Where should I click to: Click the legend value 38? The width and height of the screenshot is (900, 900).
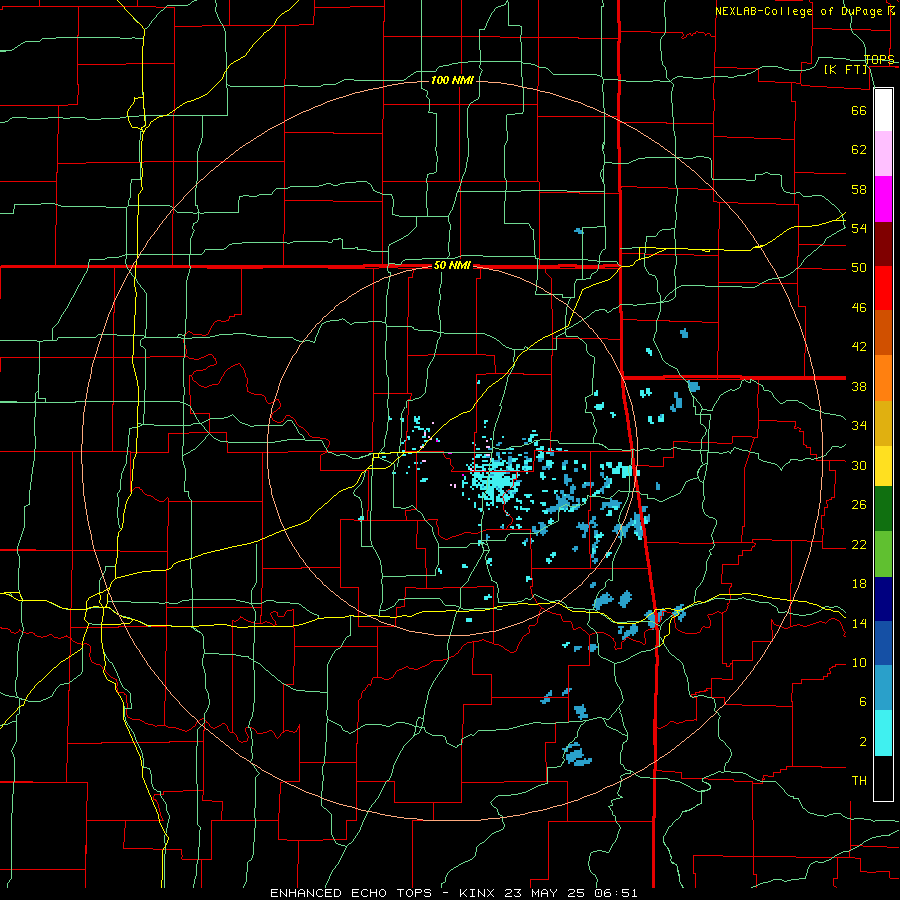(x=859, y=386)
